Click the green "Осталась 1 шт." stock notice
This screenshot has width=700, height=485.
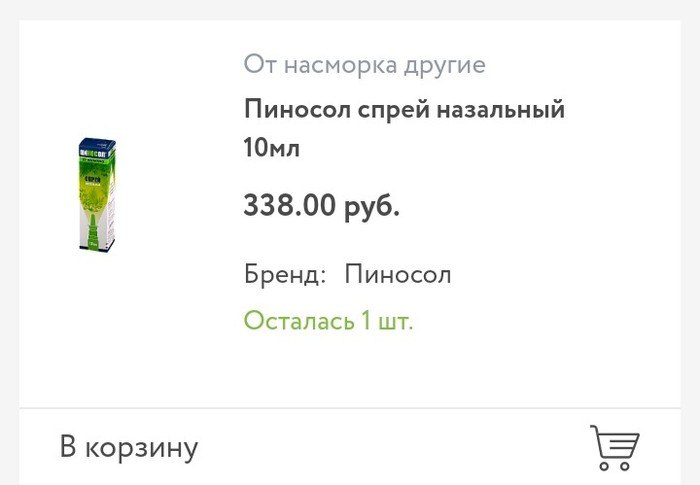point(328,321)
